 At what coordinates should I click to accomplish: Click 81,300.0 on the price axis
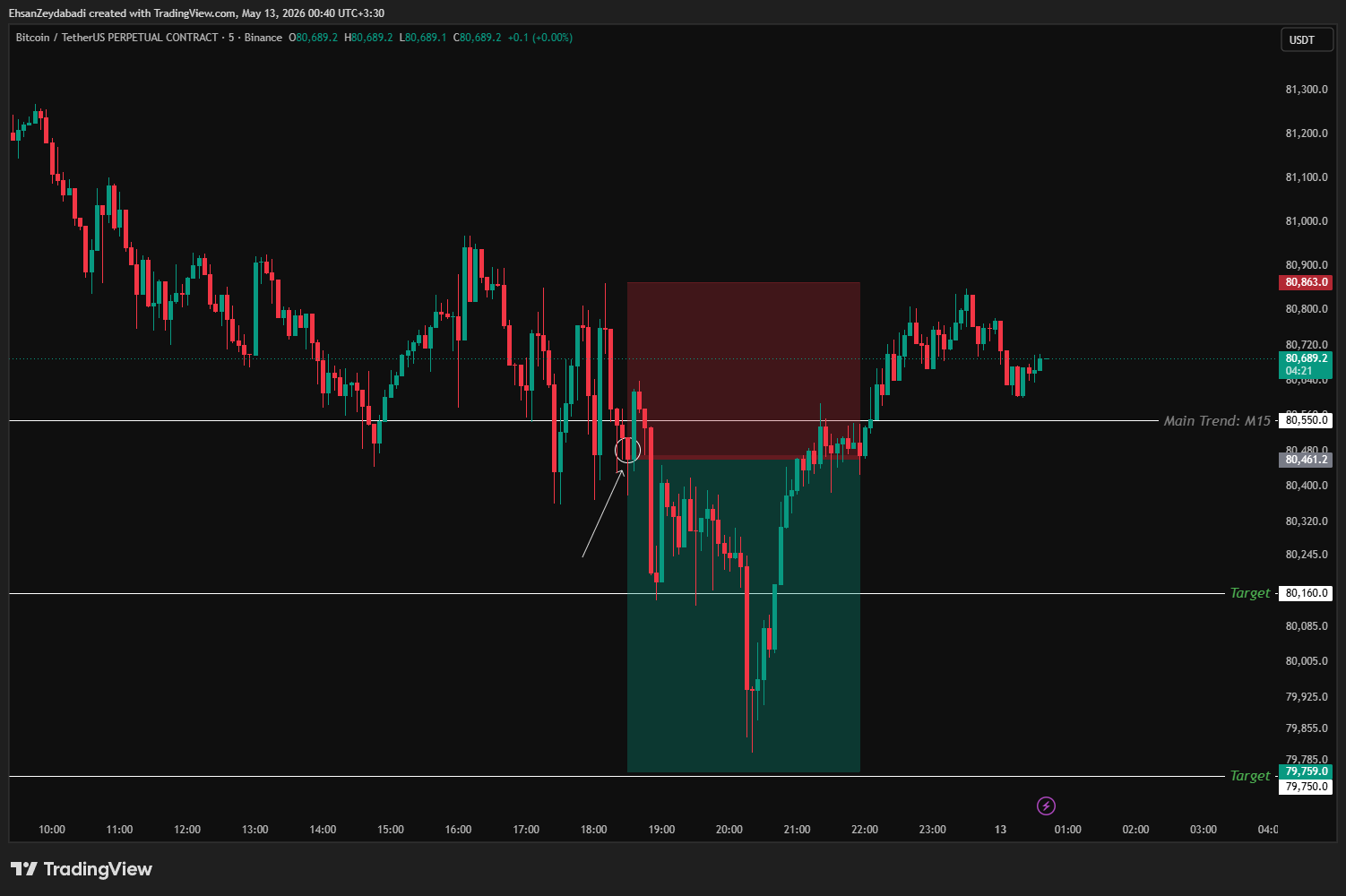pyautogui.click(x=1307, y=90)
